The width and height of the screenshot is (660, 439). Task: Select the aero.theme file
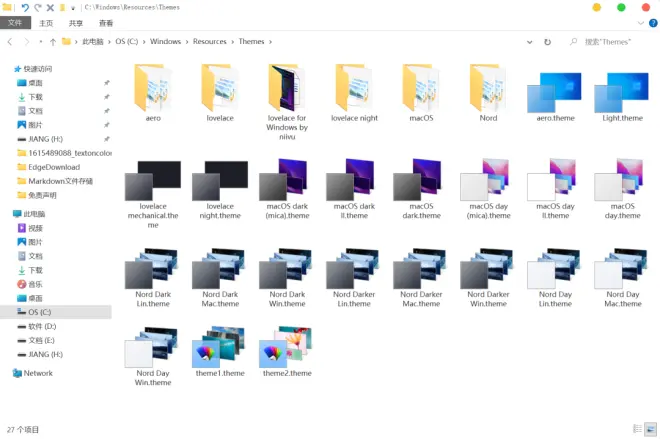(x=555, y=97)
